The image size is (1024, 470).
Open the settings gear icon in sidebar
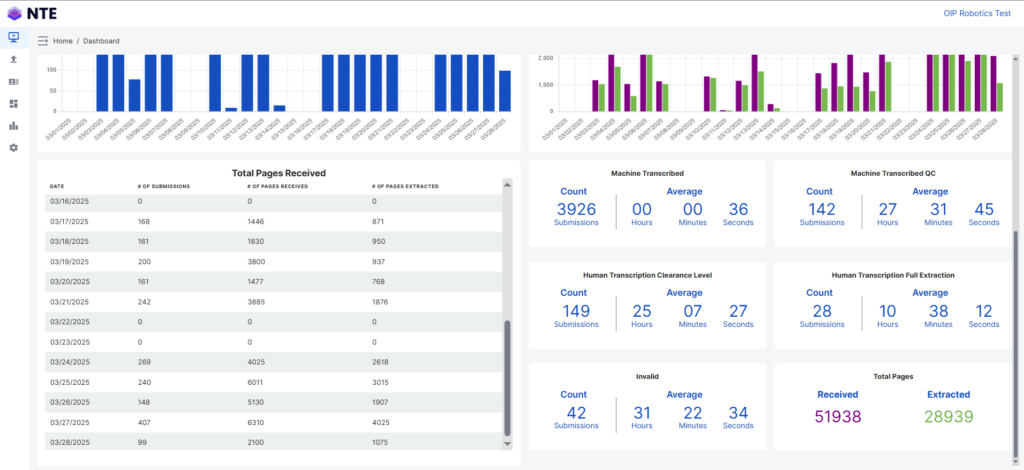coord(13,148)
